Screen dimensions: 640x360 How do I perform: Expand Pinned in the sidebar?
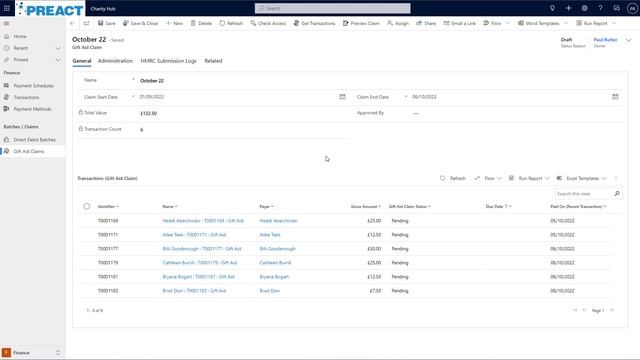tap(58, 60)
